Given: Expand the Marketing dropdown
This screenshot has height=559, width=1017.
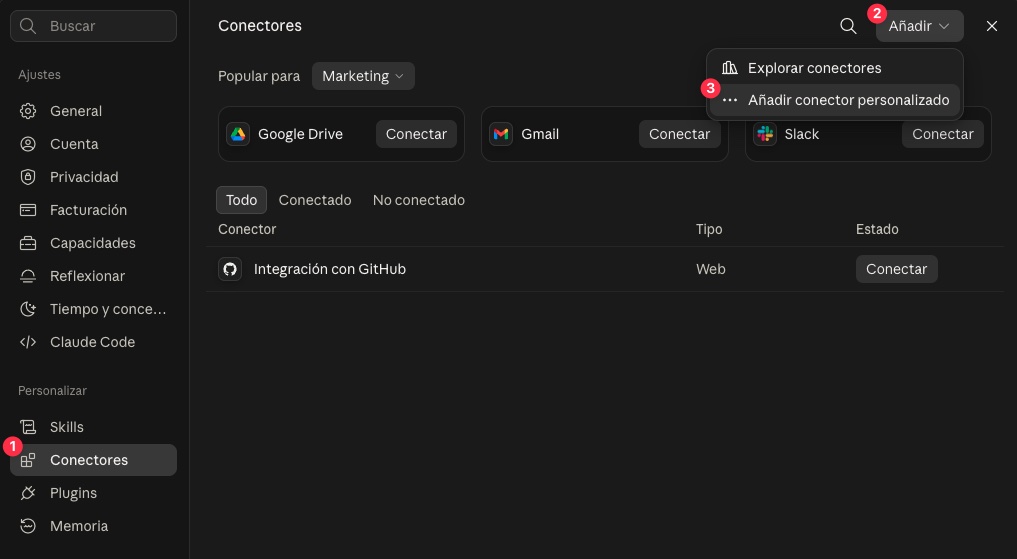Looking at the screenshot, I should pyautogui.click(x=363, y=76).
